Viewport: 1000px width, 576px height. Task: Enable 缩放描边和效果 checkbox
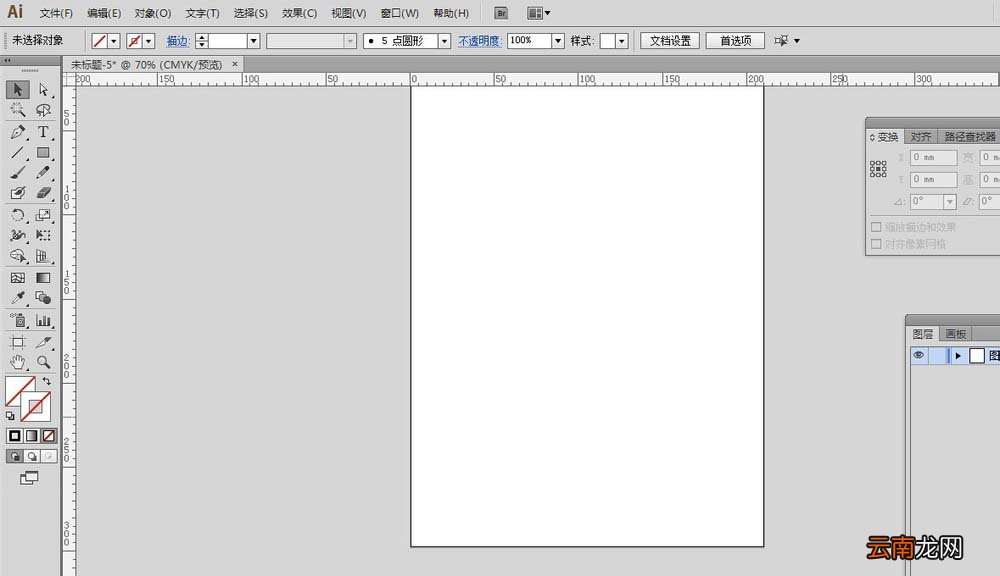coord(876,227)
